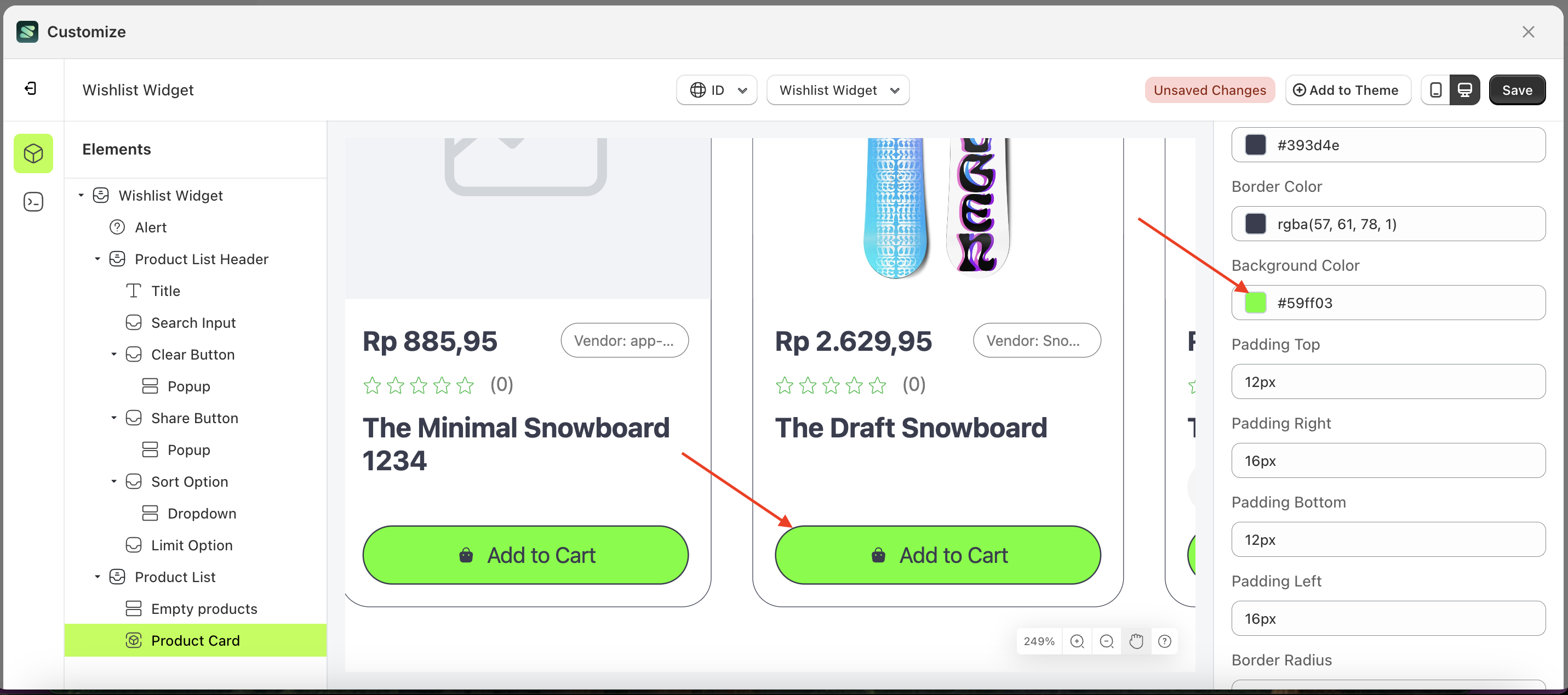Click the Add to Theme button
This screenshot has width=1568, height=695.
click(x=1348, y=89)
